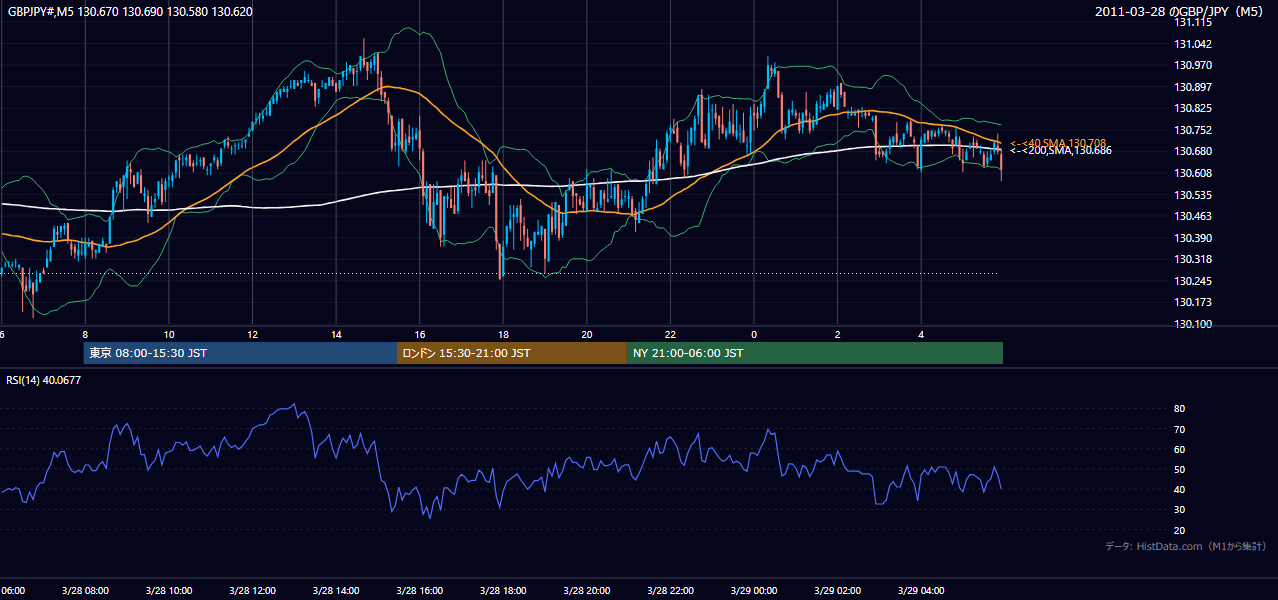Click hour 10 on the price chart time axis
This screenshot has width=1278, height=600.
click(x=169, y=335)
